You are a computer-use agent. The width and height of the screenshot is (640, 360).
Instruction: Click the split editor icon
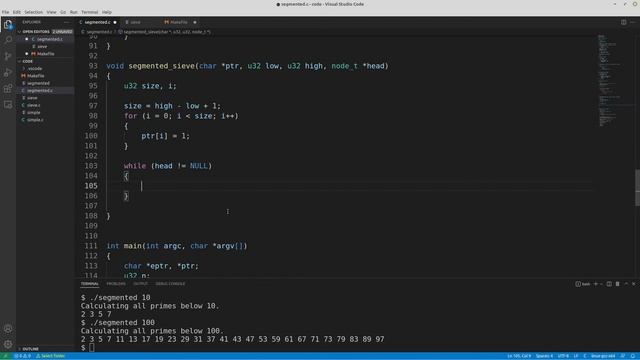624,22
